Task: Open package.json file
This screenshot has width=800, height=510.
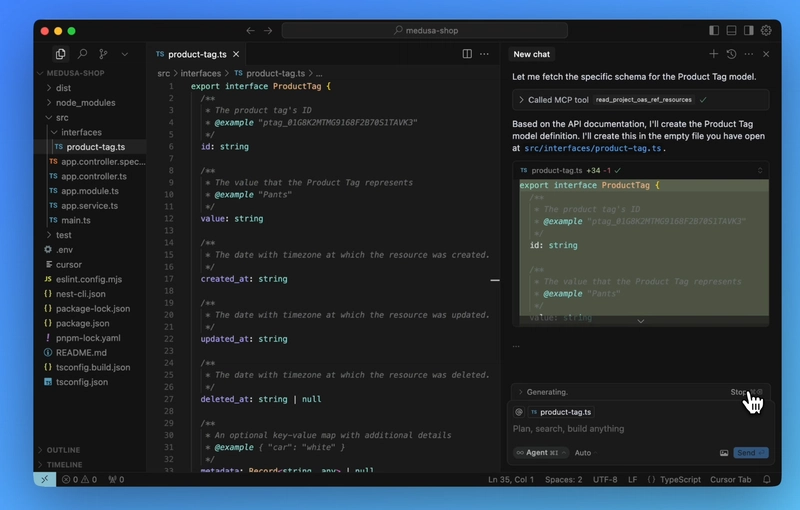Action: click(x=82, y=323)
